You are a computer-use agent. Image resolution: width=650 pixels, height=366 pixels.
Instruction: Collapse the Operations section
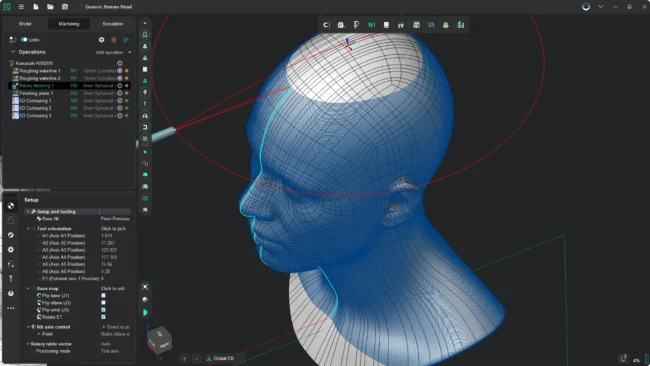[13, 52]
